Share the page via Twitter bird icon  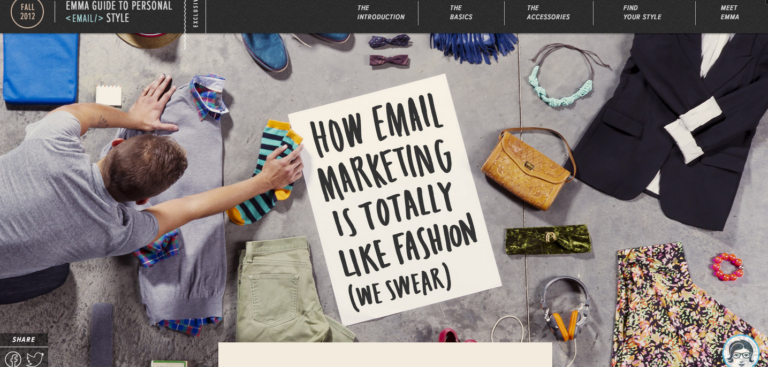click(35, 359)
